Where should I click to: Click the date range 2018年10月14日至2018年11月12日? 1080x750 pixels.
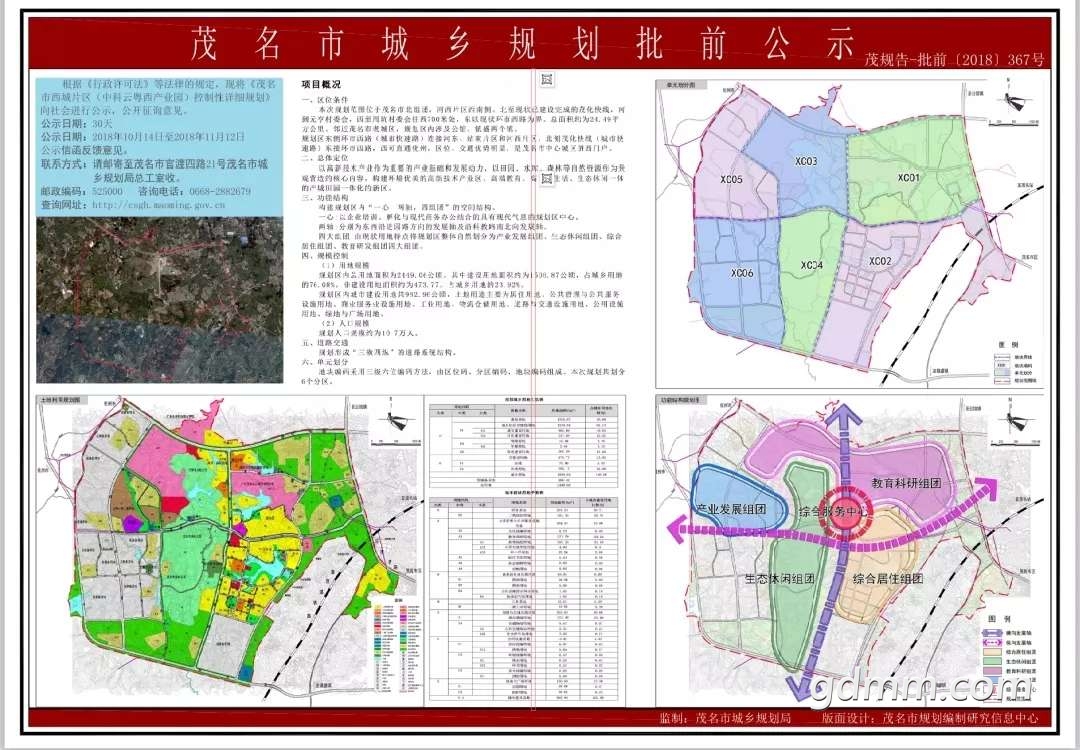[x=169, y=136]
